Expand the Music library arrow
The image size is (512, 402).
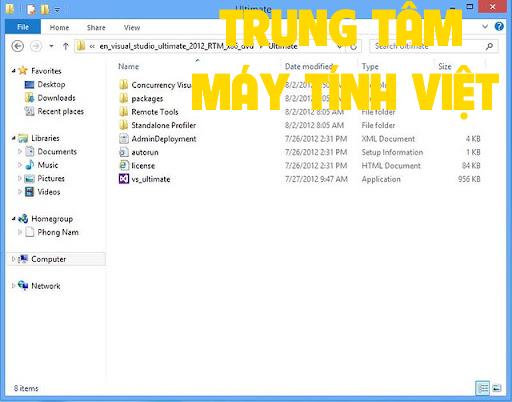20,165
